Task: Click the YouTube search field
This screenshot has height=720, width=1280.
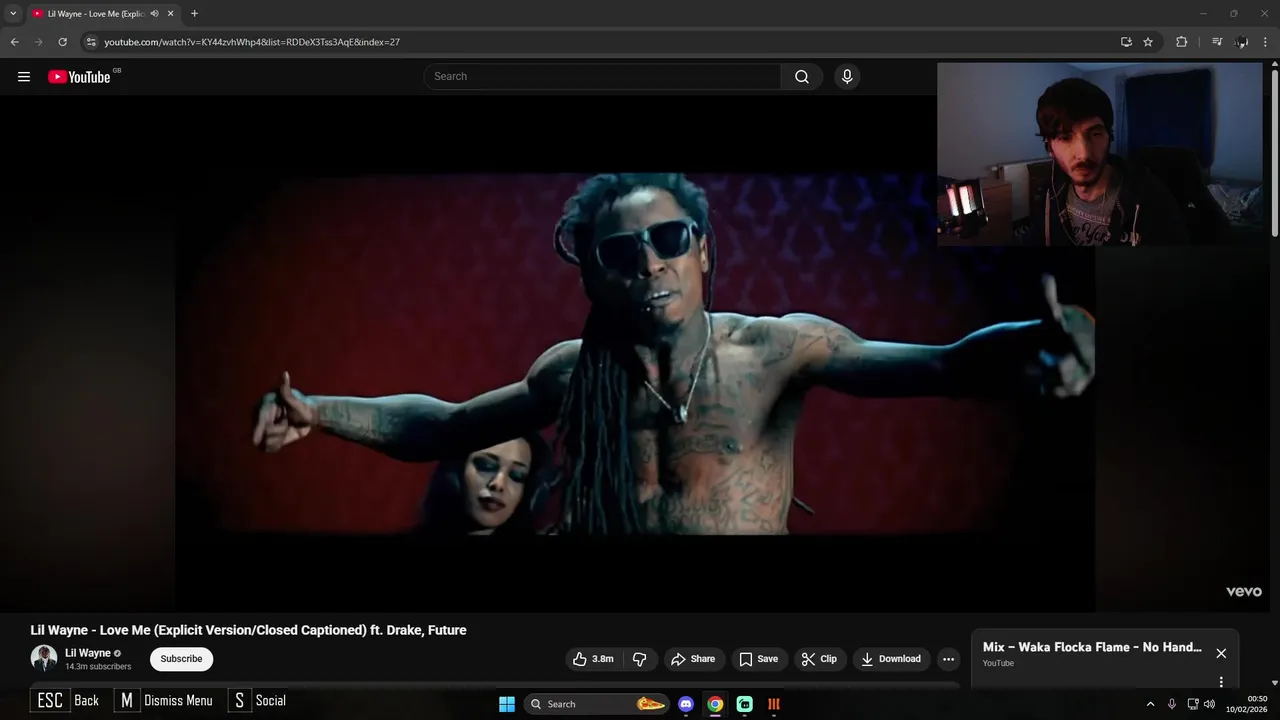Action: [604, 76]
